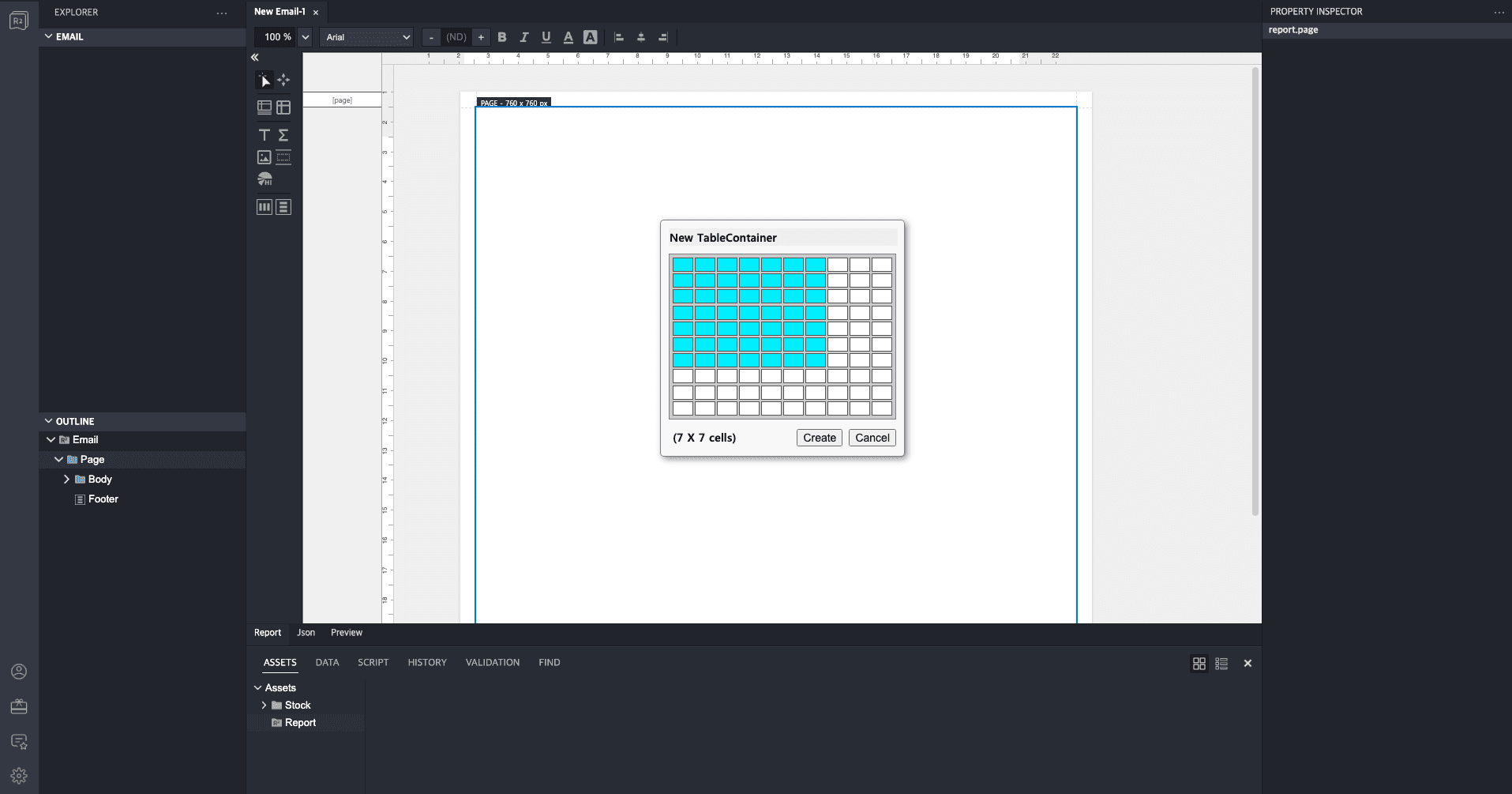Select Footer in the outline tree
This screenshot has width=1512, height=794.
[x=103, y=499]
